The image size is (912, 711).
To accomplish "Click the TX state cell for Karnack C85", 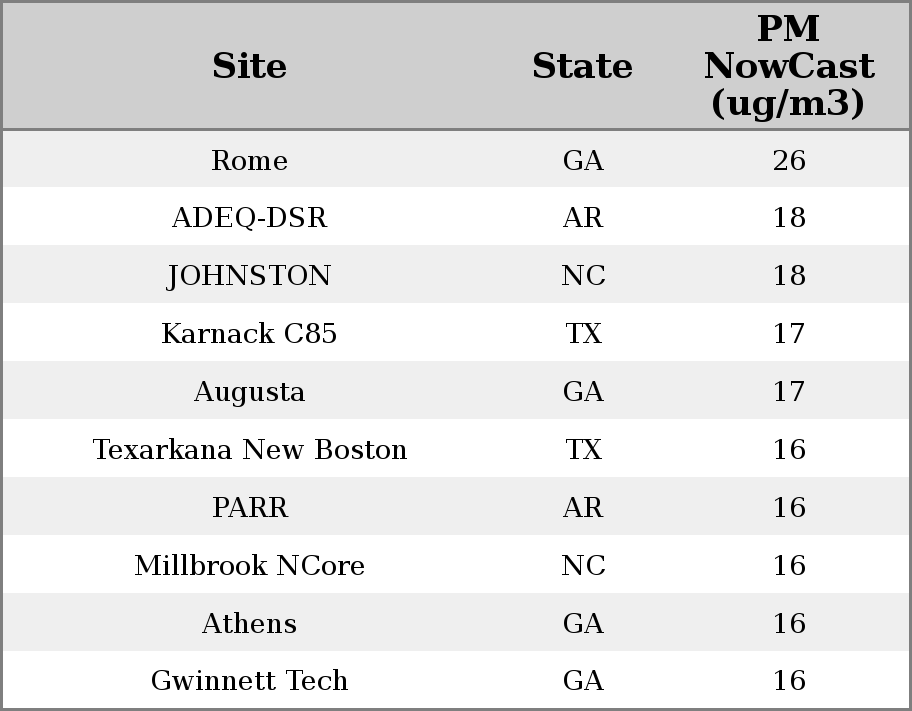I will (583, 333).
